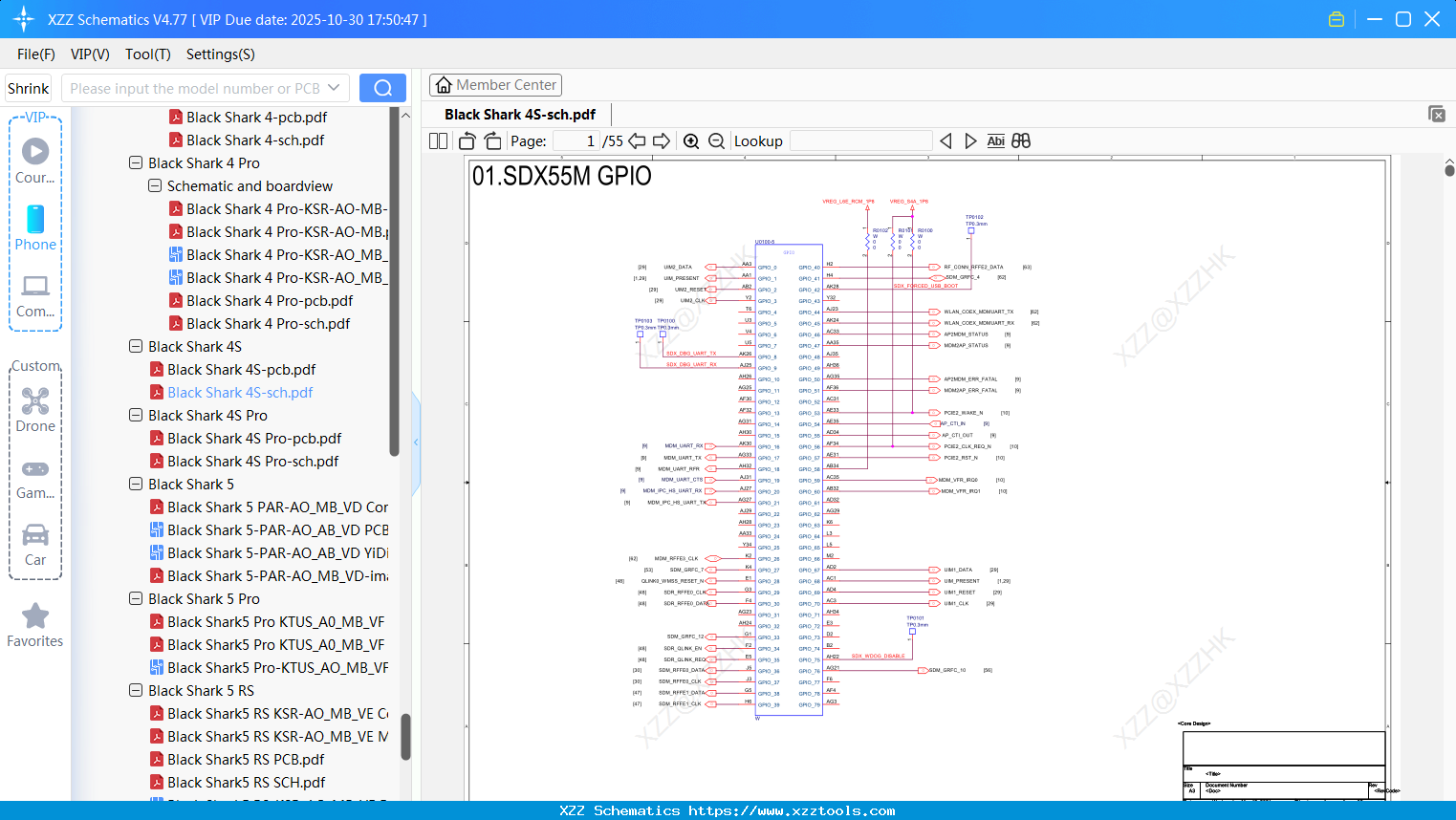Click board icon of Black Shark 5-PAR-AO_AB_VD PCB

(157, 529)
